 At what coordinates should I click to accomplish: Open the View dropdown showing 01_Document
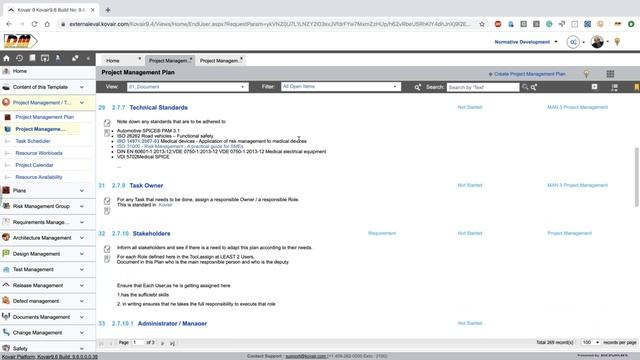point(187,87)
